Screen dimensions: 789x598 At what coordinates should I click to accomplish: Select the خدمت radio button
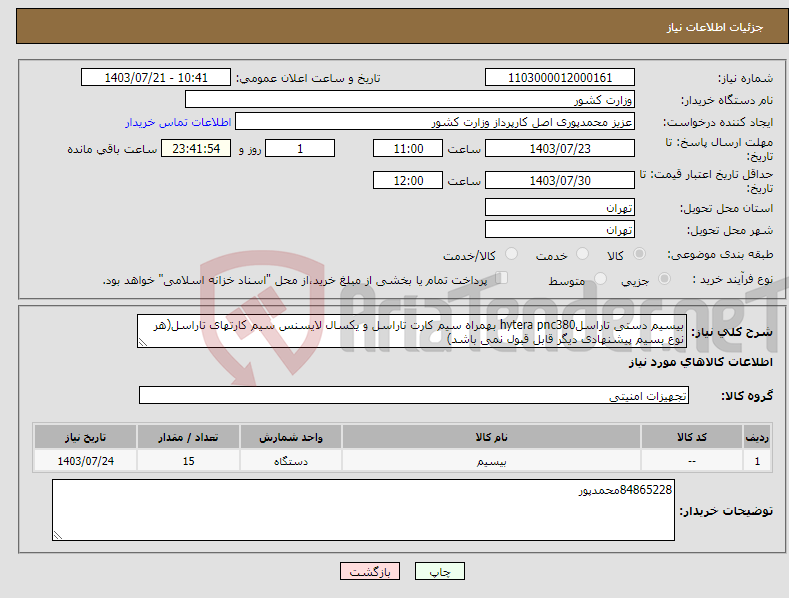582,254
